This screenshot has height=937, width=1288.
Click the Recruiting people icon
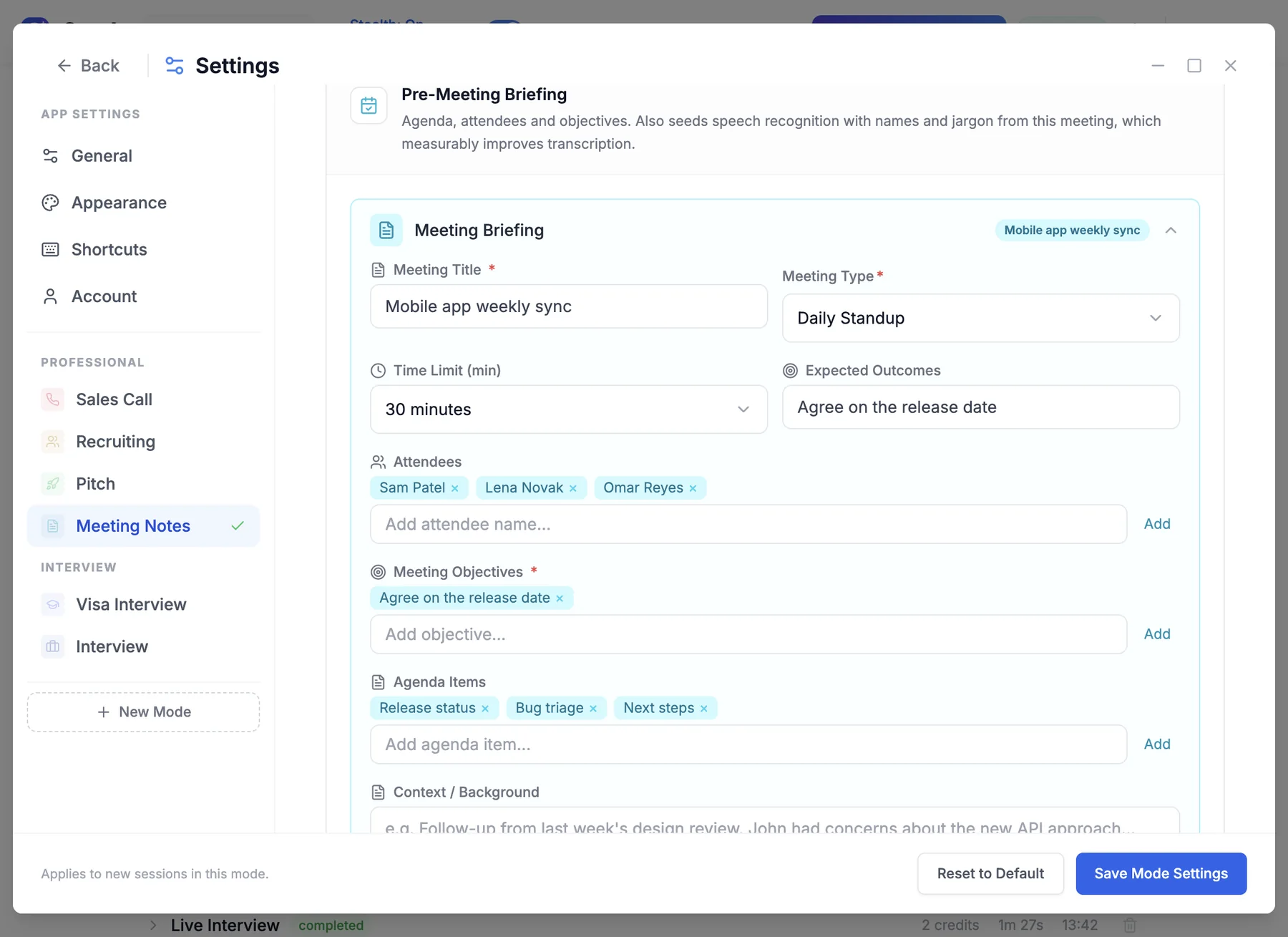point(53,442)
